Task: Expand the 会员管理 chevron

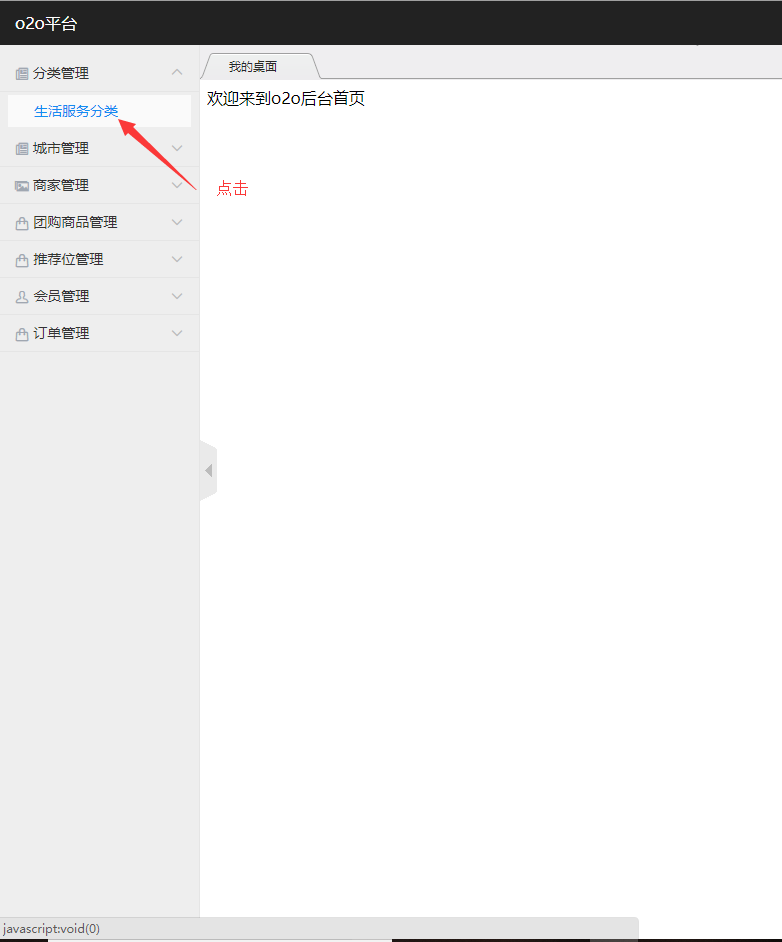Action: tap(177, 296)
